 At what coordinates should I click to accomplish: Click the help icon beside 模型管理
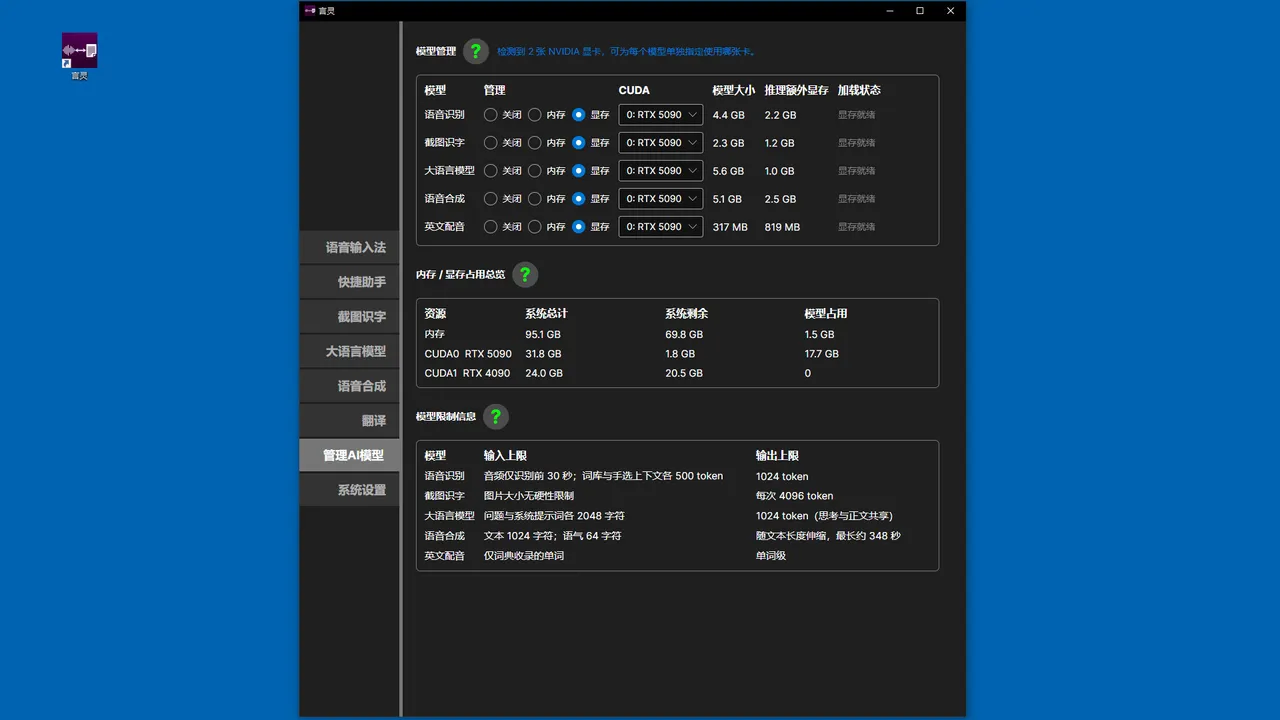click(x=476, y=51)
